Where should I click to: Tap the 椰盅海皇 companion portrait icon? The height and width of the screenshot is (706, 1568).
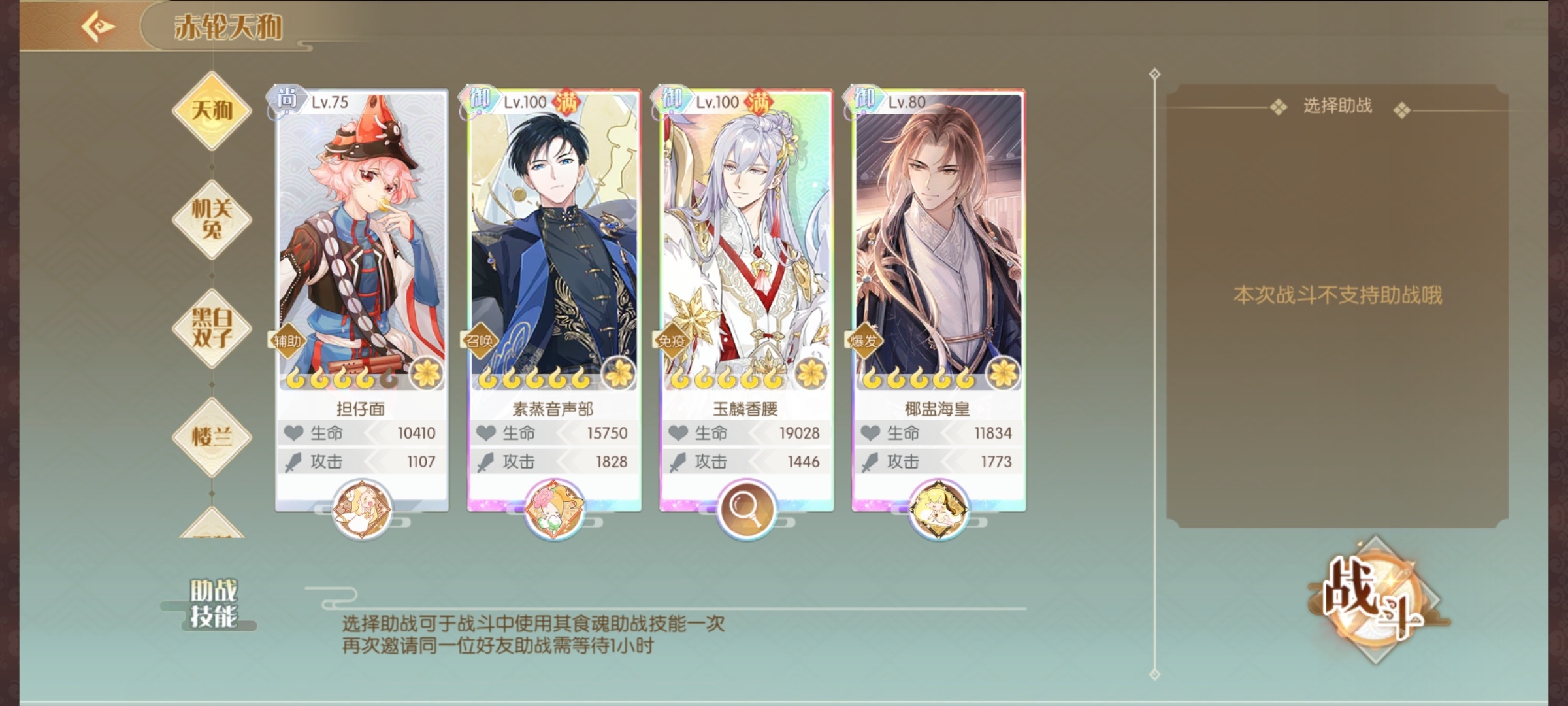(x=938, y=510)
